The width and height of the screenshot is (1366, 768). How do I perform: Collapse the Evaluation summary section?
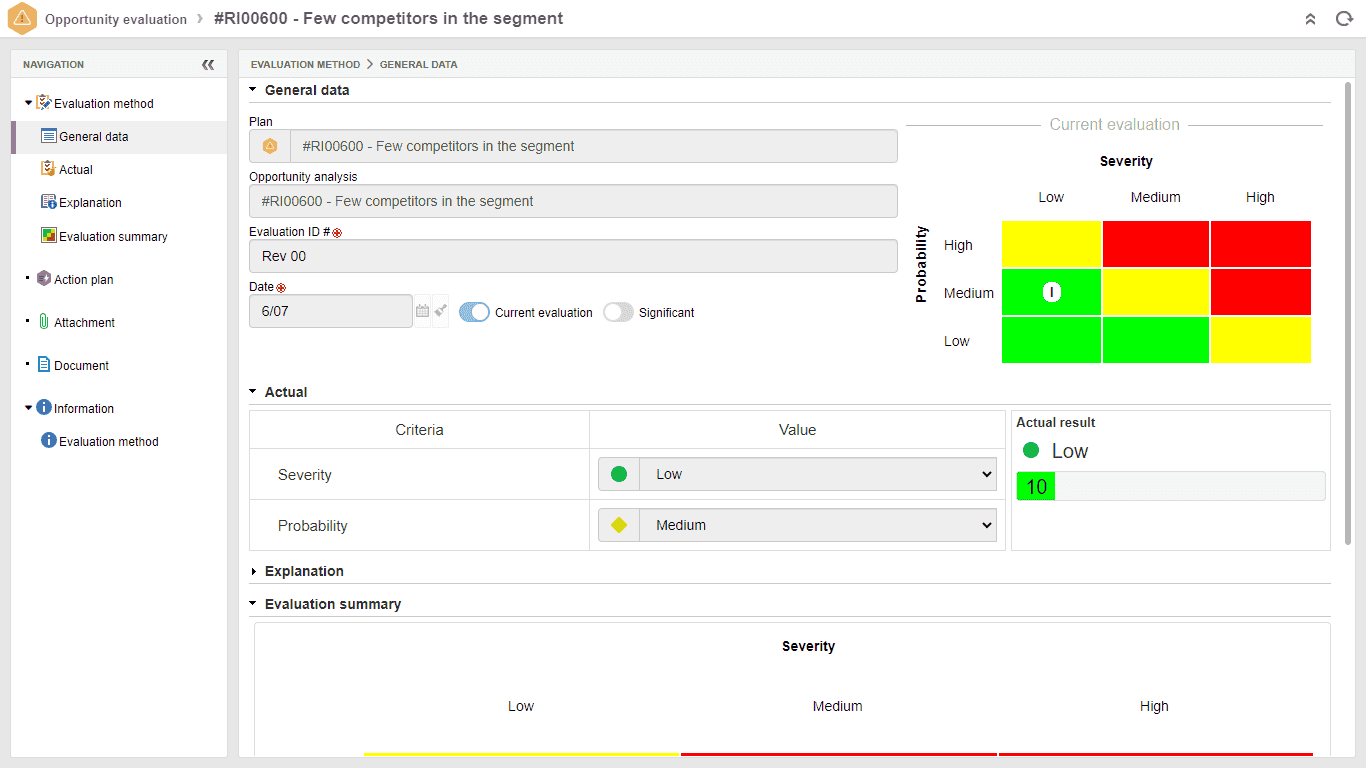253,604
